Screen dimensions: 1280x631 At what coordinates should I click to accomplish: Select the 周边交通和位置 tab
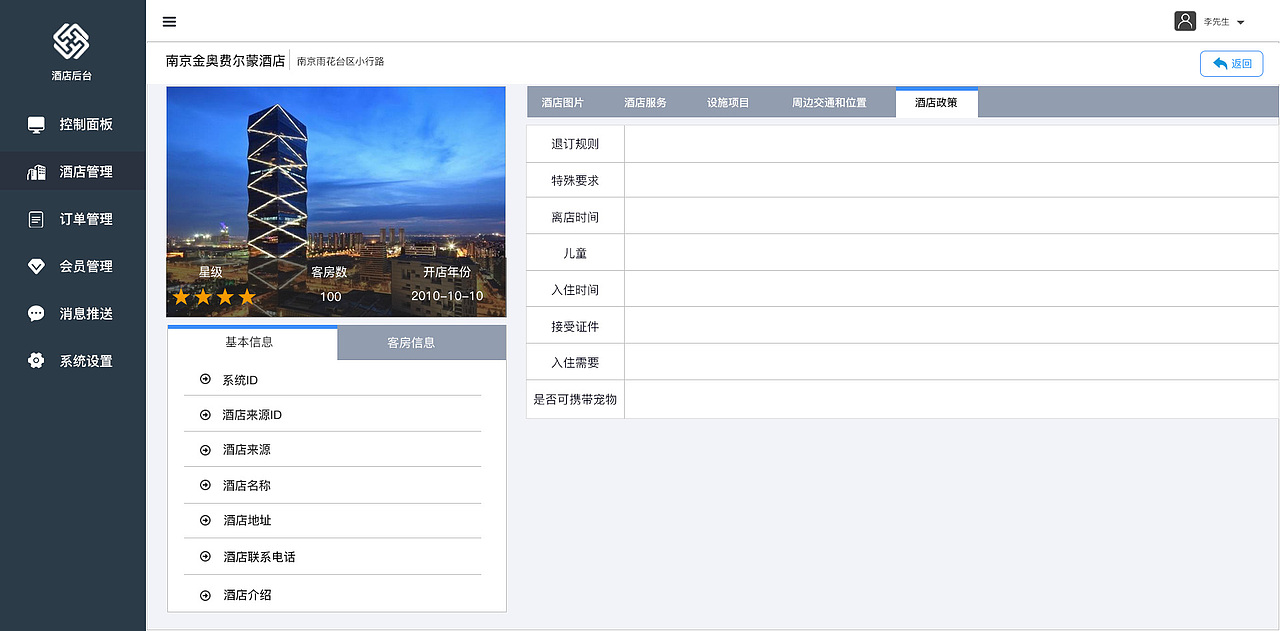click(x=831, y=101)
